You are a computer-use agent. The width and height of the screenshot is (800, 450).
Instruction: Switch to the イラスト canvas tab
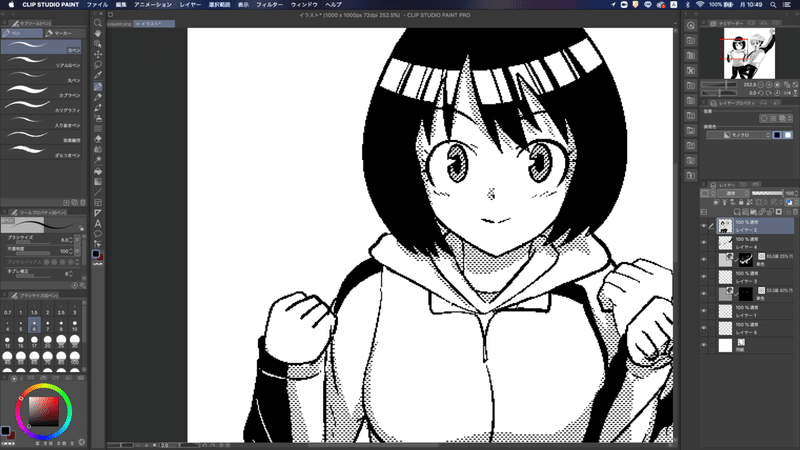154,24
